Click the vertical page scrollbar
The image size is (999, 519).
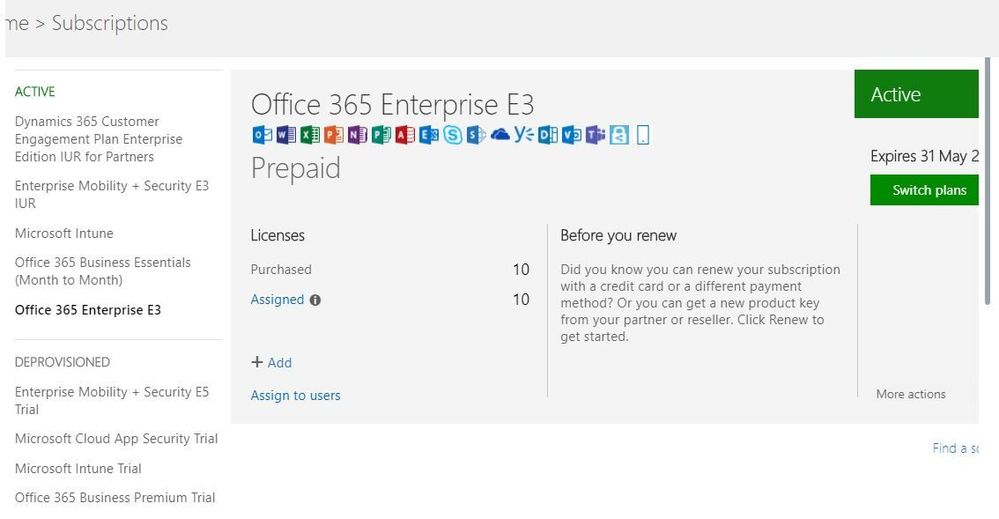(988, 181)
